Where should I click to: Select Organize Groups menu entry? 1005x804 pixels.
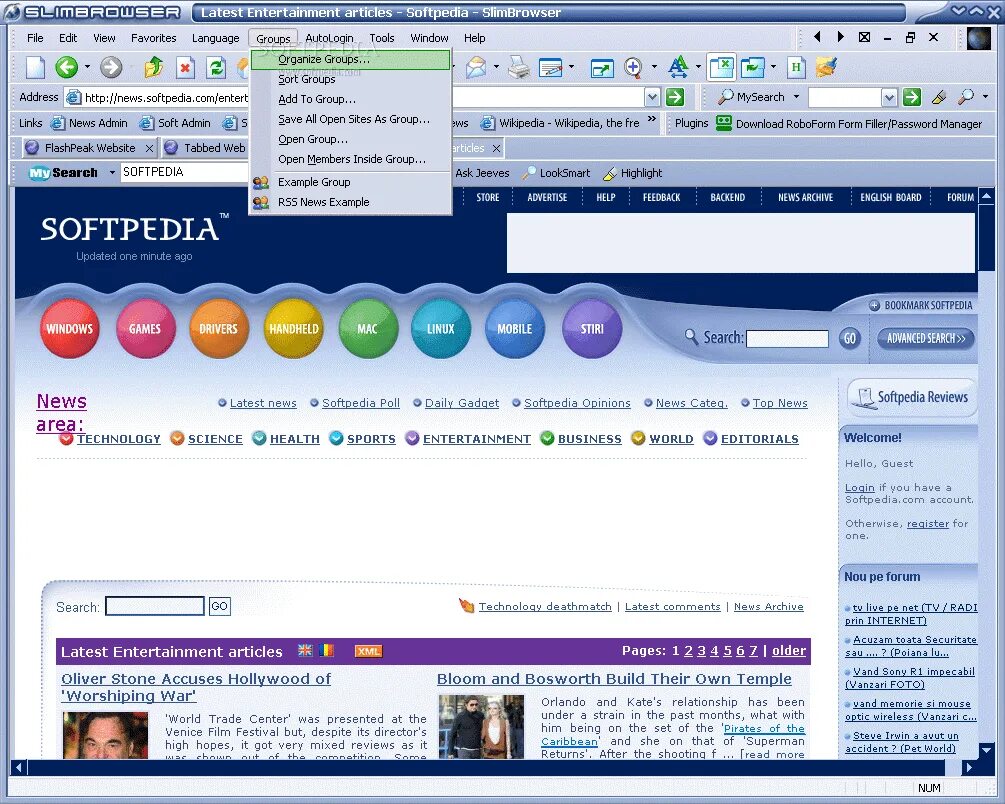pos(351,59)
